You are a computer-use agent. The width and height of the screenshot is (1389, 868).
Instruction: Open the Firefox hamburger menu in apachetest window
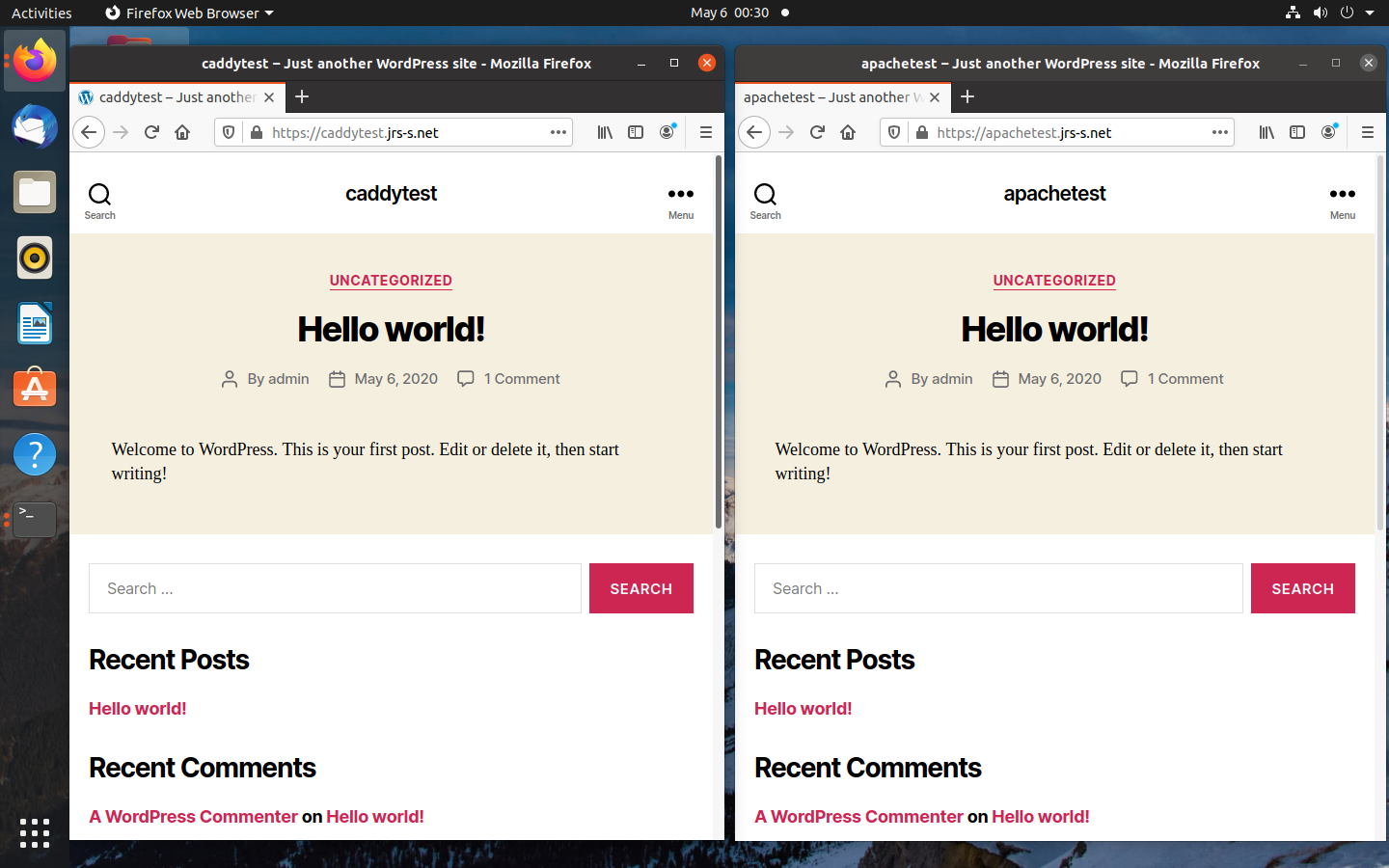coord(1368,132)
